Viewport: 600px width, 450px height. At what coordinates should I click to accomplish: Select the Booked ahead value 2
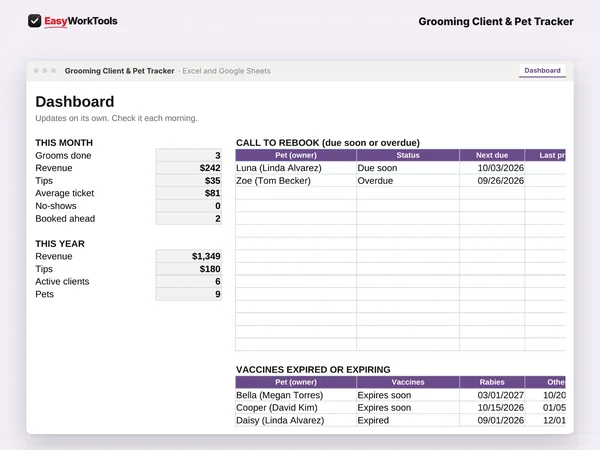click(x=189, y=218)
